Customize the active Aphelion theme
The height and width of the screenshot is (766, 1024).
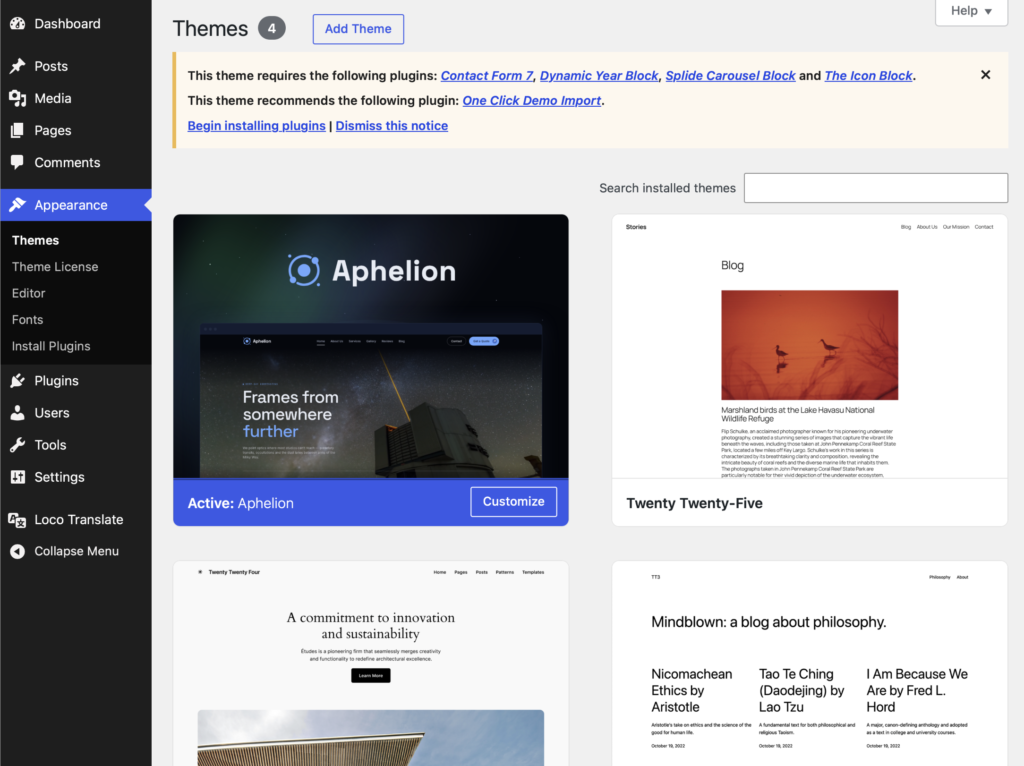point(513,502)
